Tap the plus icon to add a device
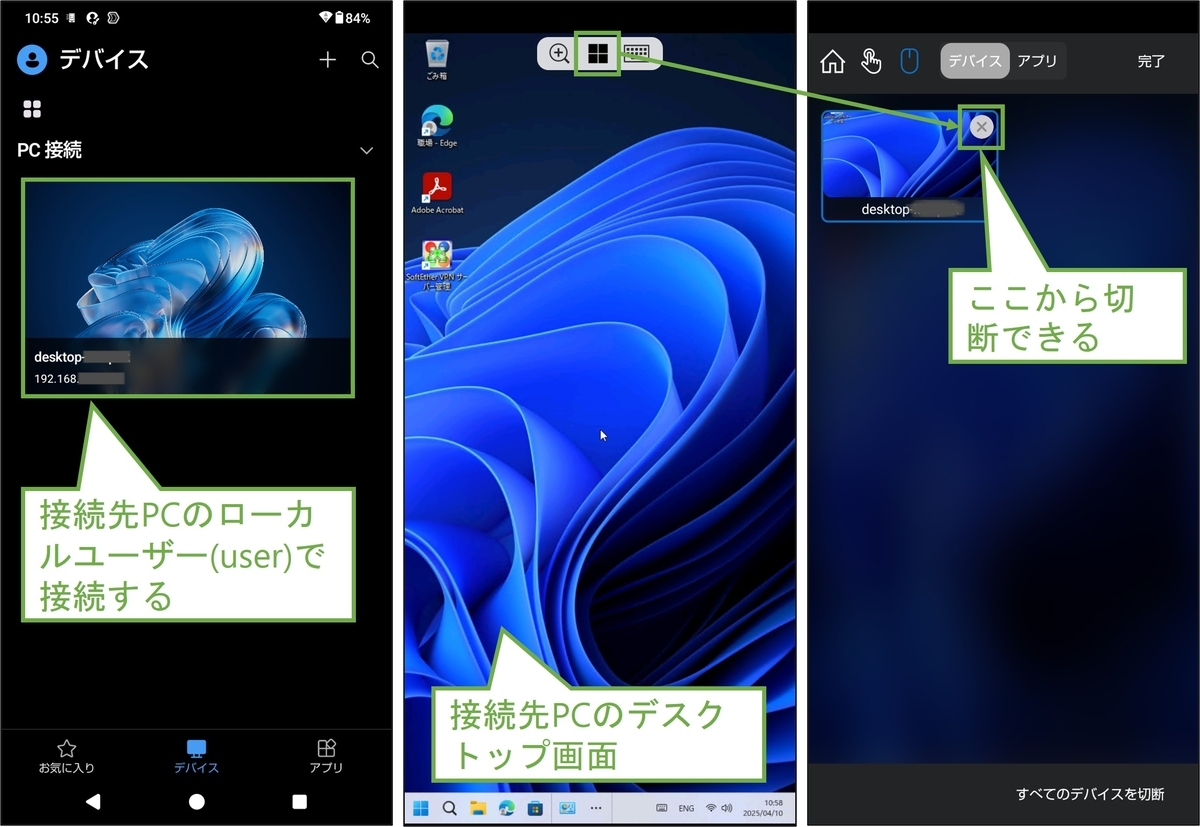The height and width of the screenshot is (827, 1200). click(328, 60)
